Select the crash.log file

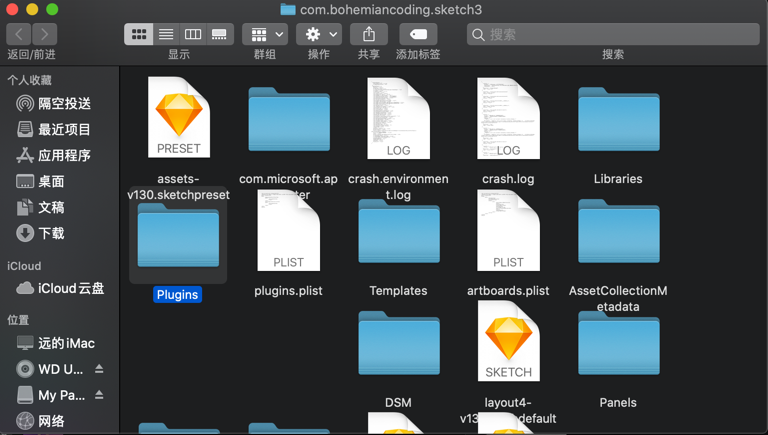tap(508, 118)
